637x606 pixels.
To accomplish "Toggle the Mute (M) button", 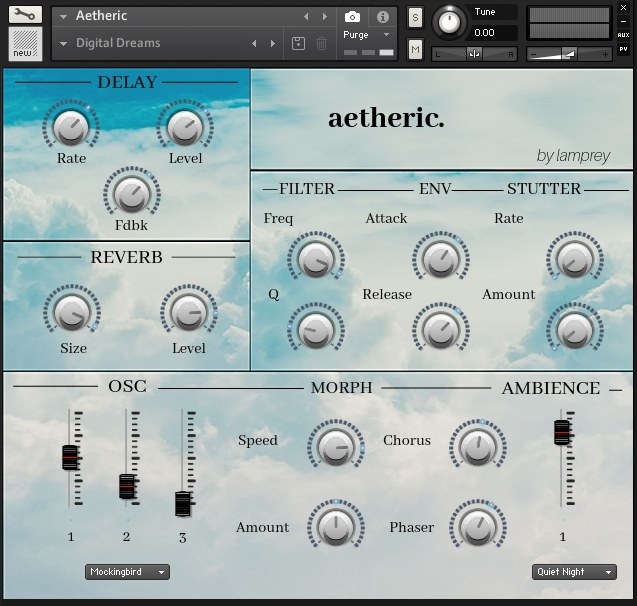I will point(415,48).
